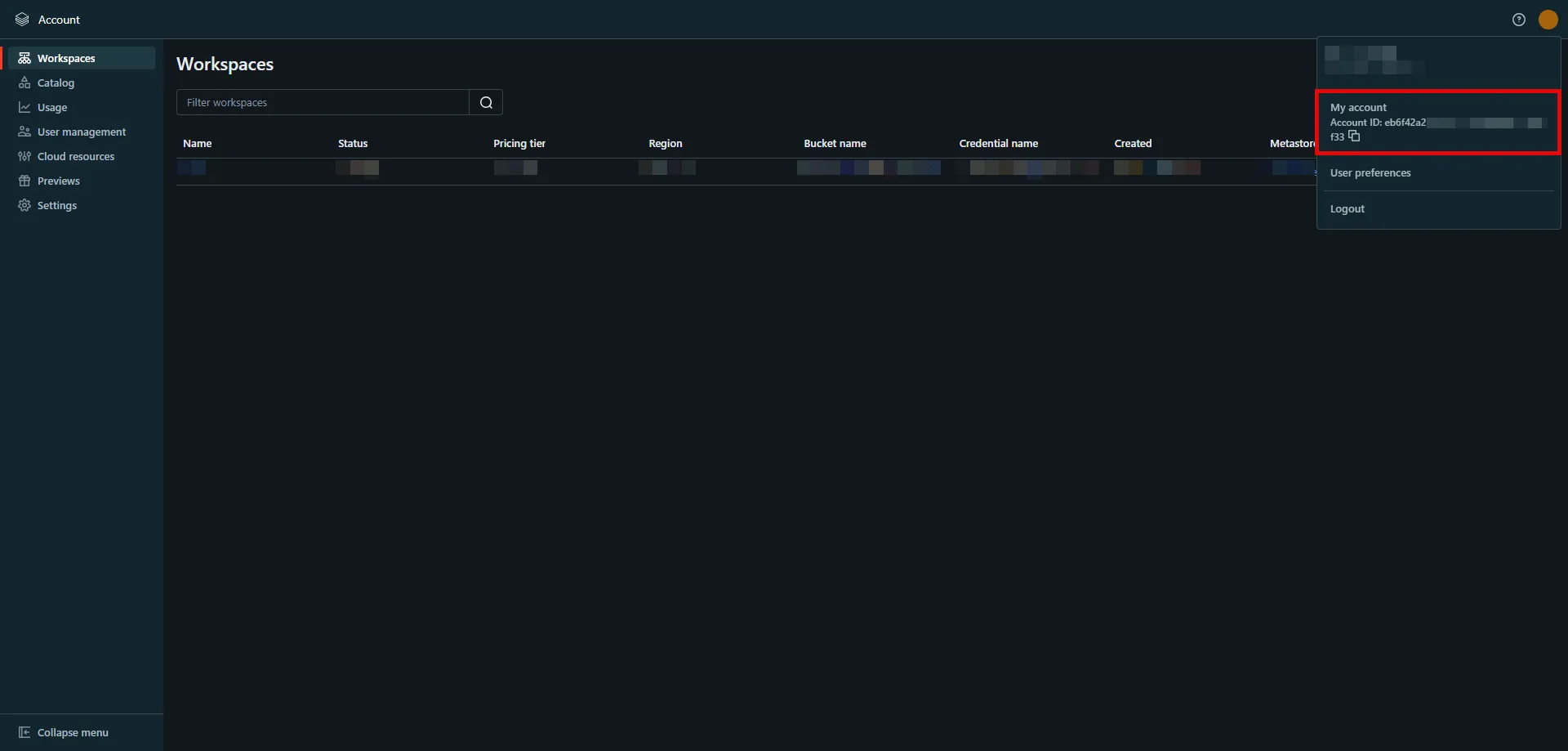Click the user avatar in the top bar
Screen dimensions: 1568x751
click(x=1548, y=19)
